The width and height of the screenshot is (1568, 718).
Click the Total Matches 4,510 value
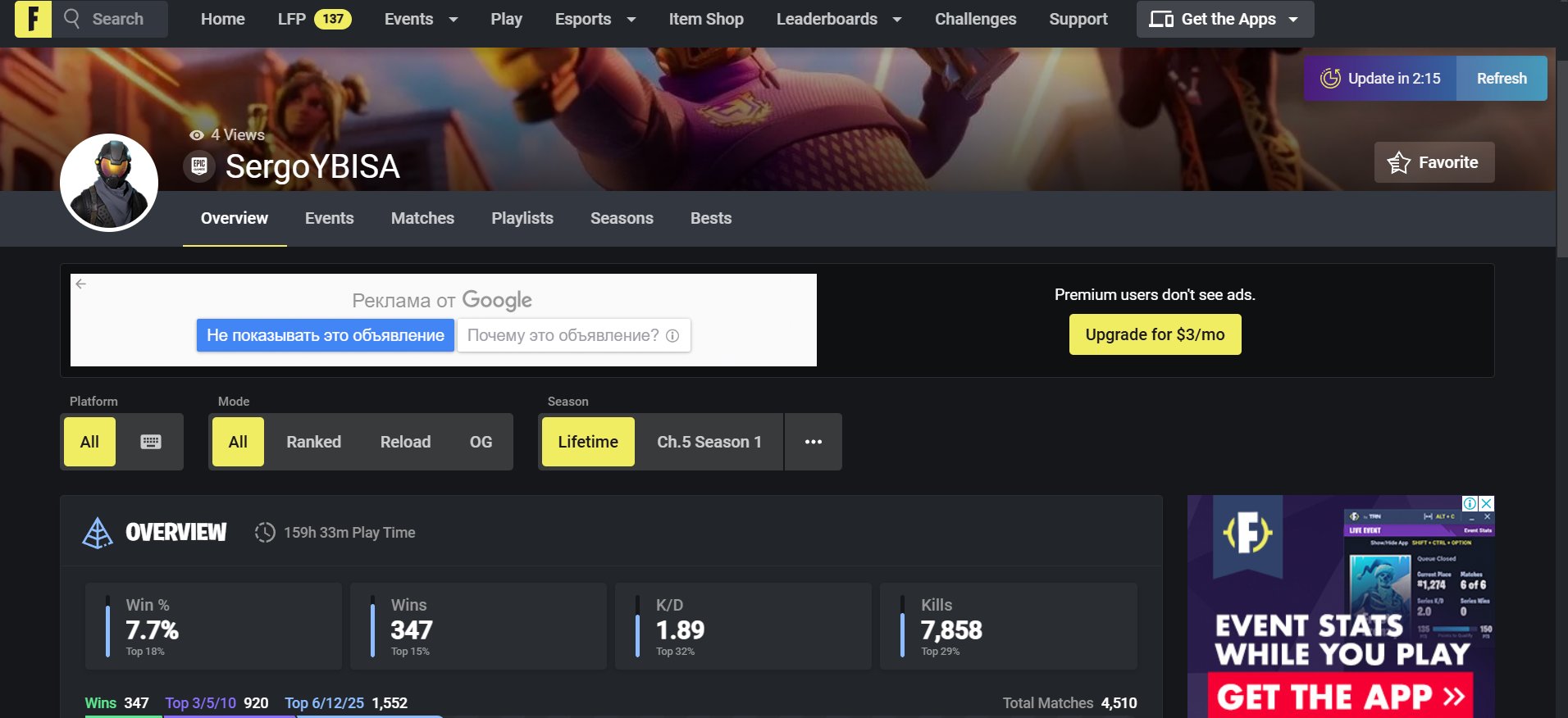1119,703
